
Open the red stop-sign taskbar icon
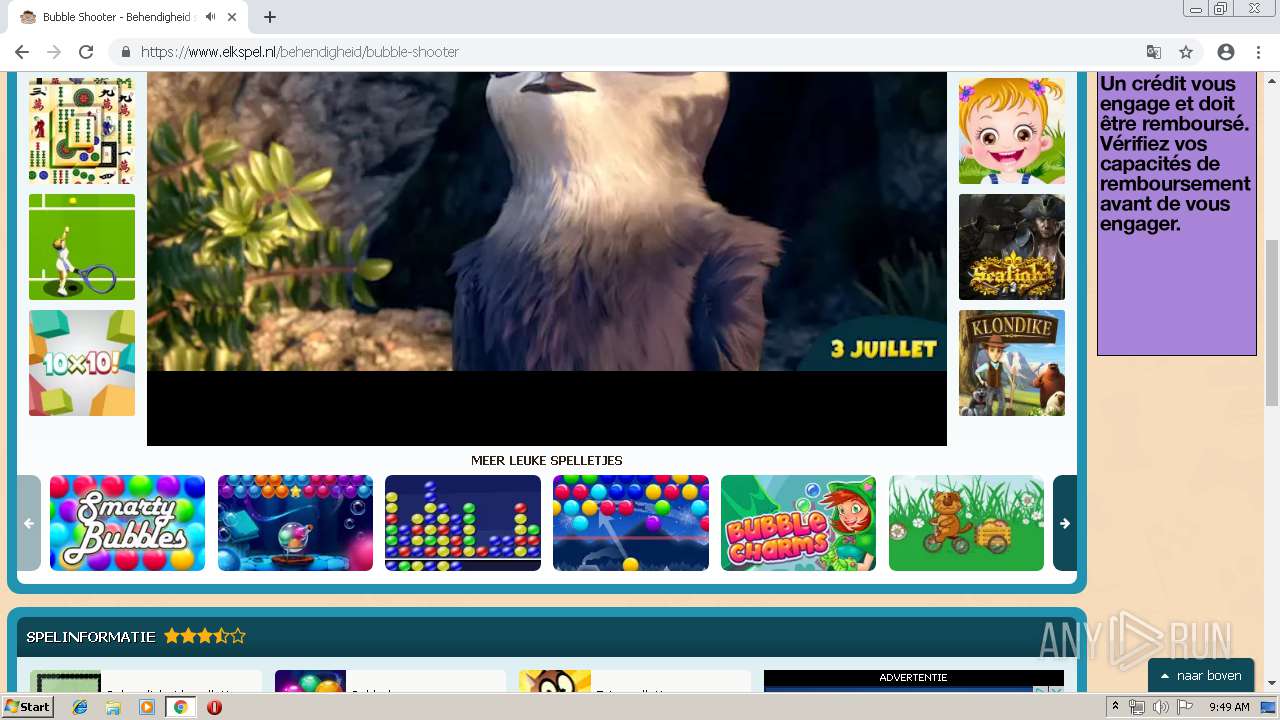coord(214,707)
